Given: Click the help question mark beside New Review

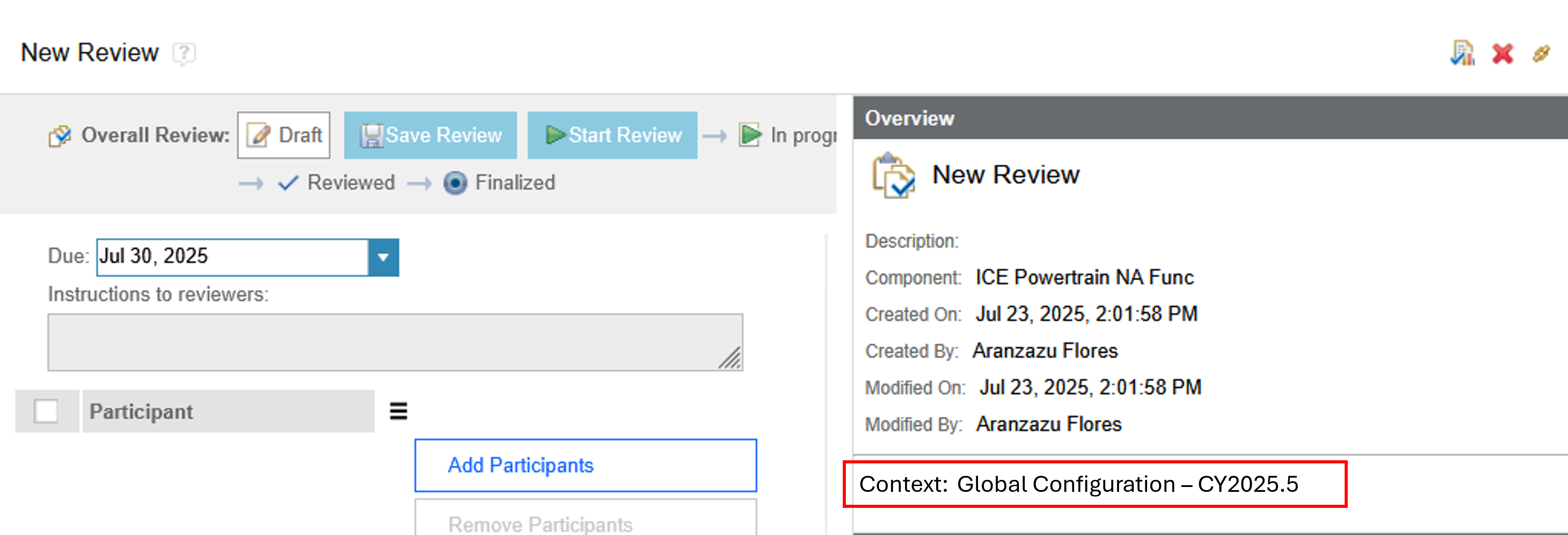Looking at the screenshot, I should pos(184,53).
